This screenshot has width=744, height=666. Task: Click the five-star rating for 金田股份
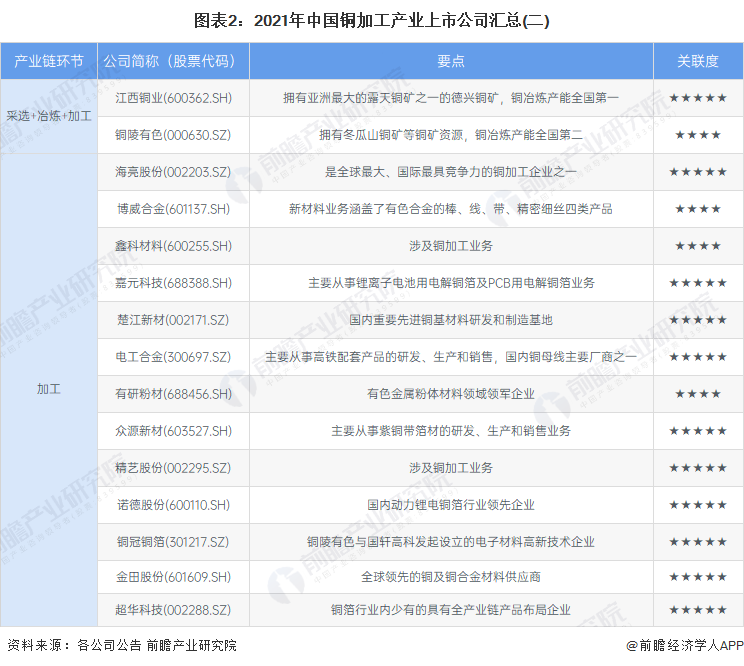point(698,577)
